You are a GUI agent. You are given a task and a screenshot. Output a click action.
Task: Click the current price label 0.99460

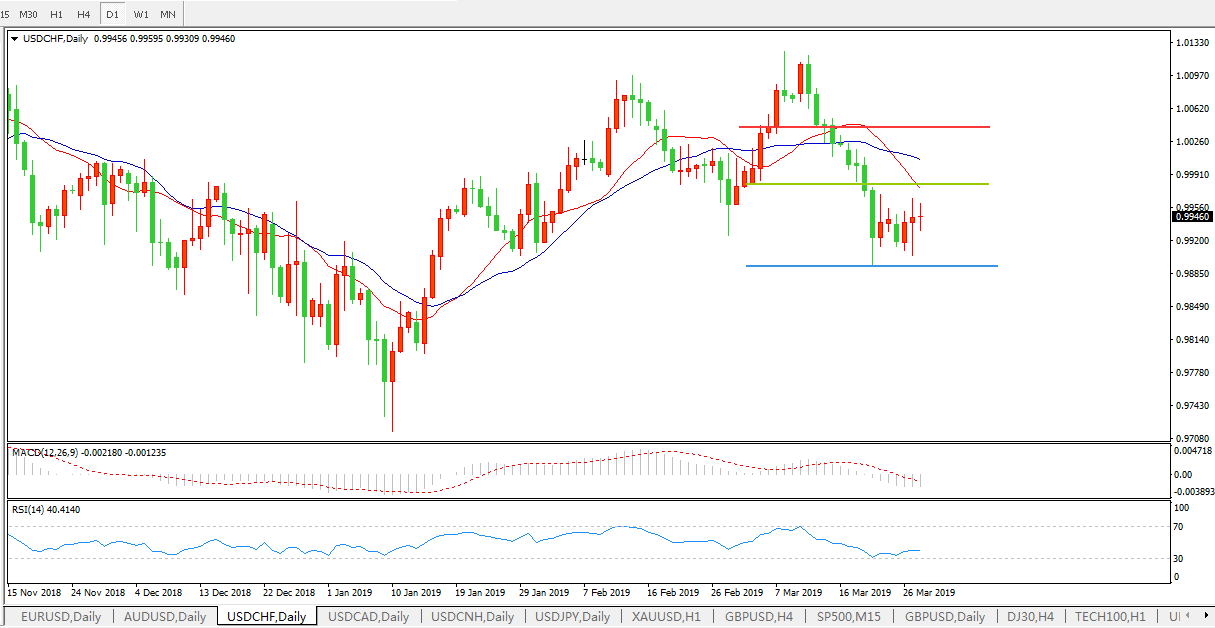(x=1191, y=216)
